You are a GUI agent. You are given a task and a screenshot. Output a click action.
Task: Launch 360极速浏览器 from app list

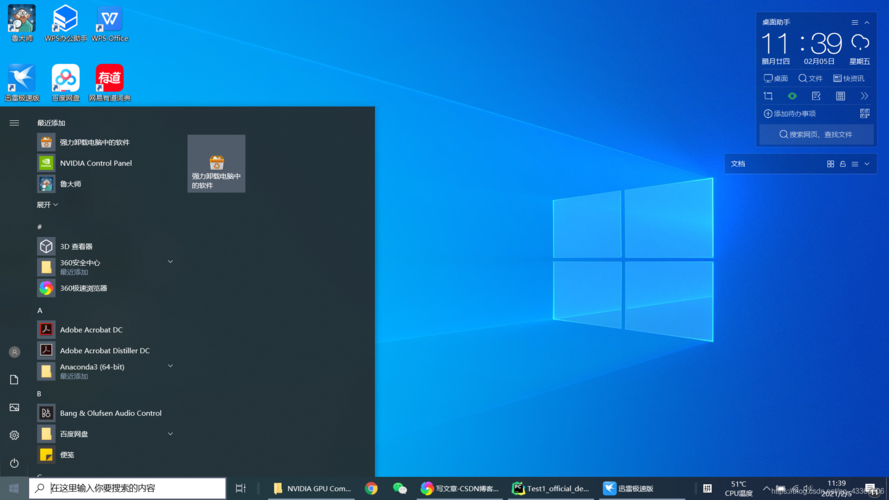point(82,288)
